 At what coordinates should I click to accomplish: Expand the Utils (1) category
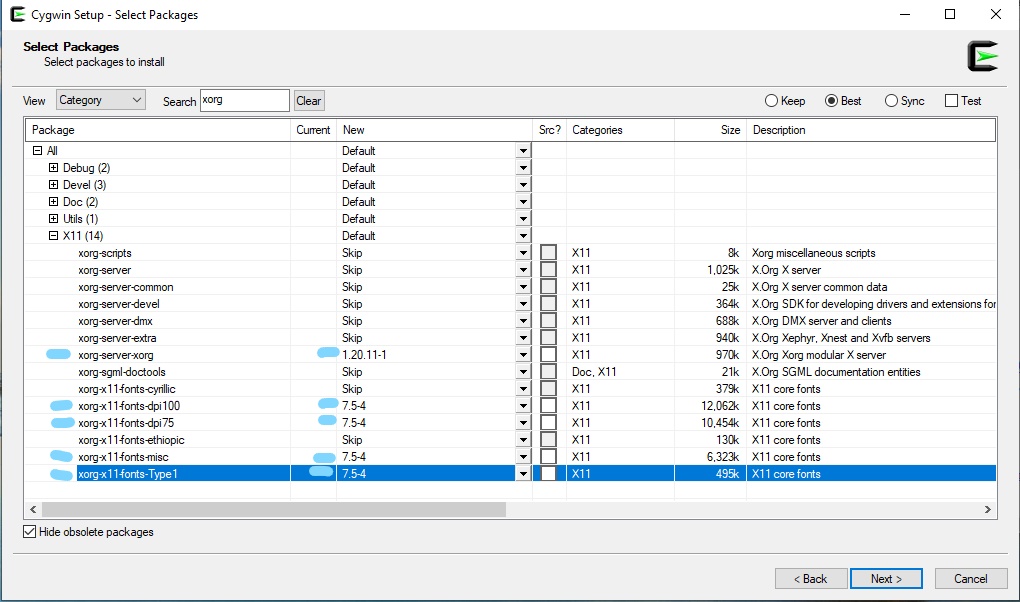pos(53,218)
